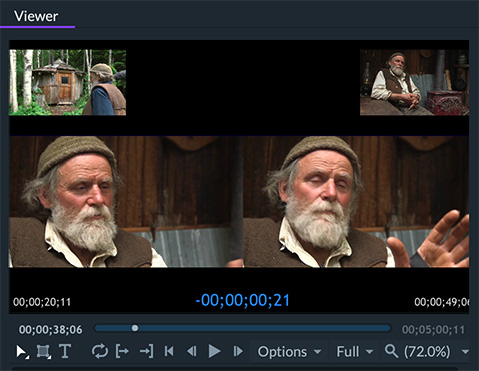Open the Full quality dropdown
479x371 pixels.
pos(355,352)
